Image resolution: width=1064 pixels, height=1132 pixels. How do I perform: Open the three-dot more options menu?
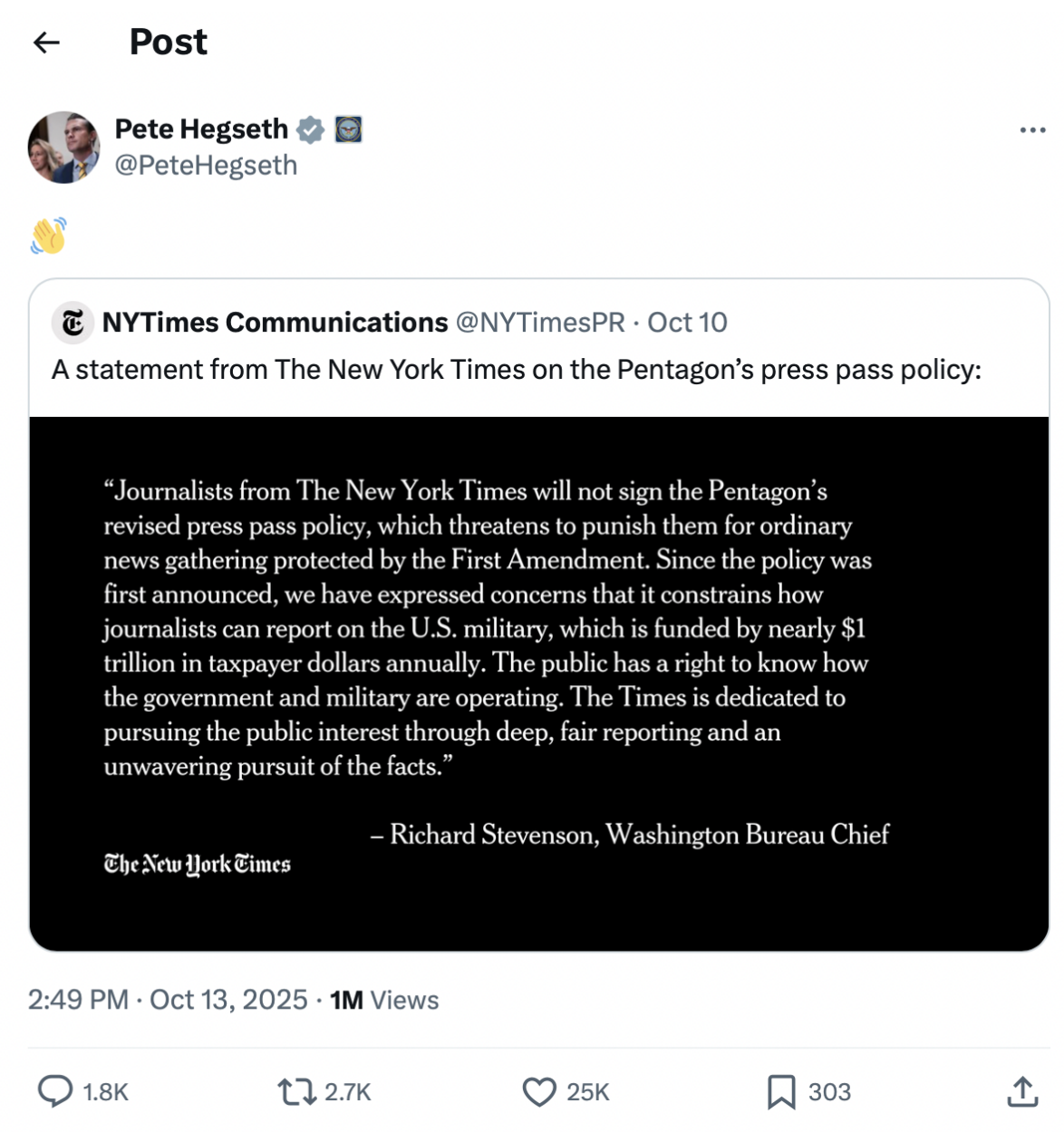click(x=1032, y=131)
